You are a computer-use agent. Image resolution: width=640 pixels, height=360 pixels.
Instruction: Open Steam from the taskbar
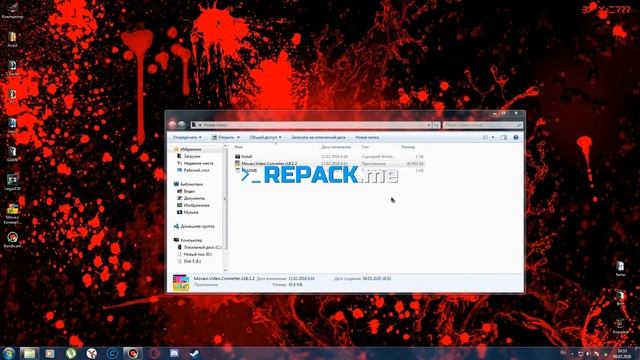point(195,353)
